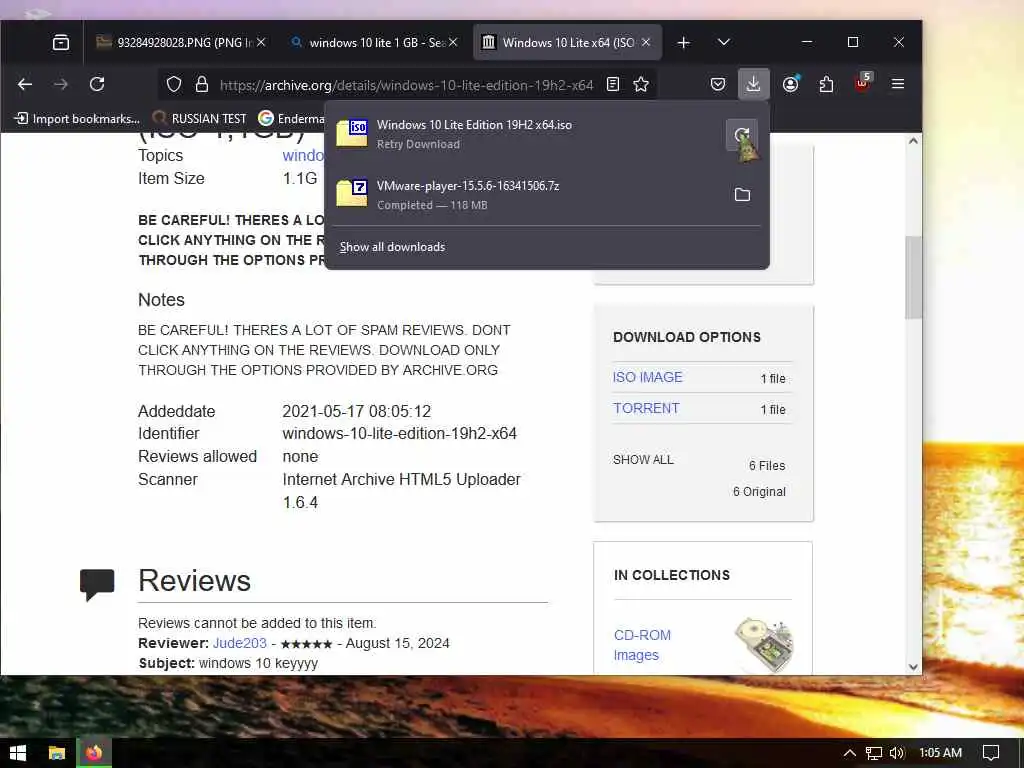This screenshot has width=1024, height=768.
Task: Show hidden system tray icons
Action: pos(850,753)
